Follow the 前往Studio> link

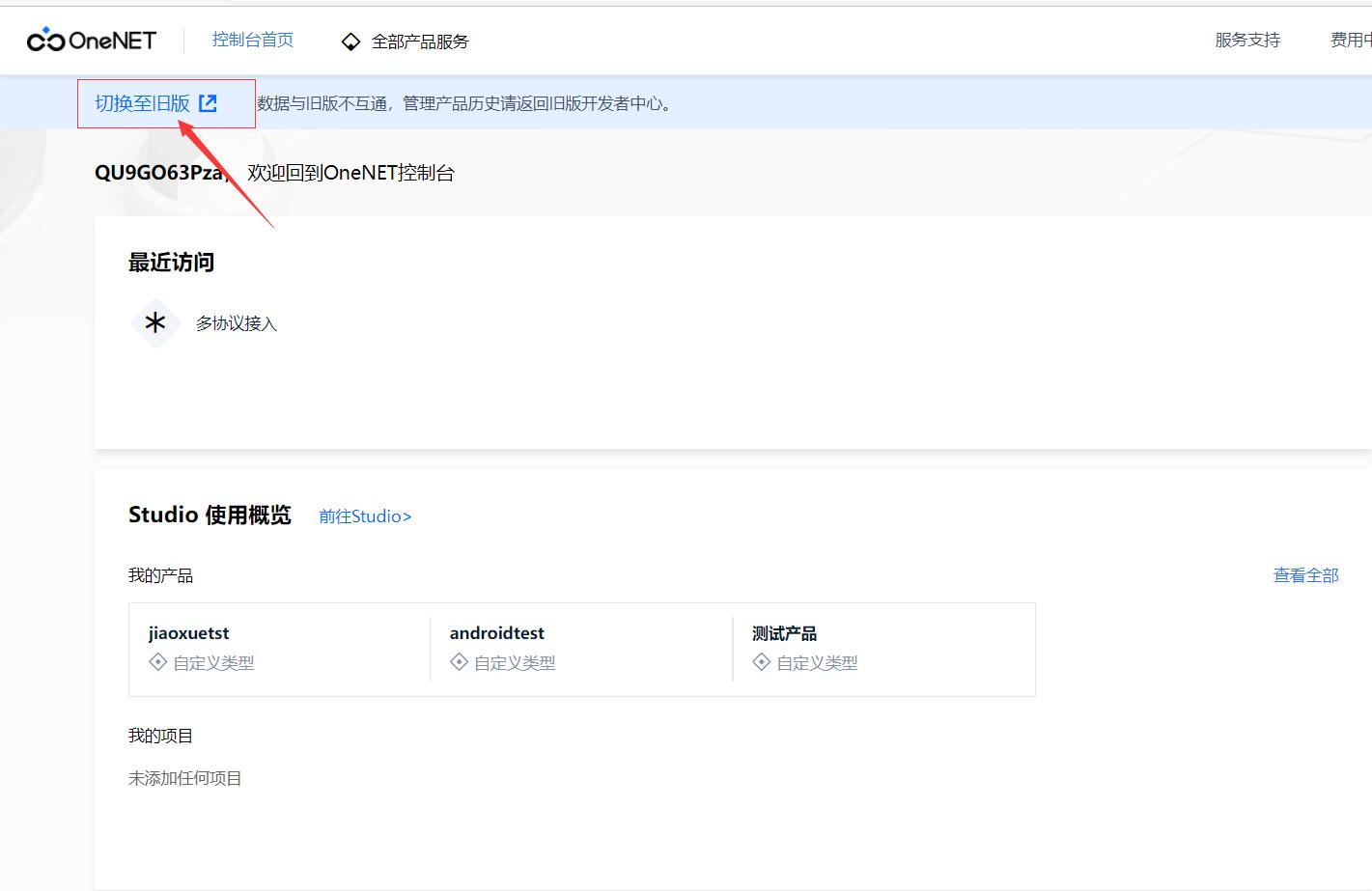(365, 516)
